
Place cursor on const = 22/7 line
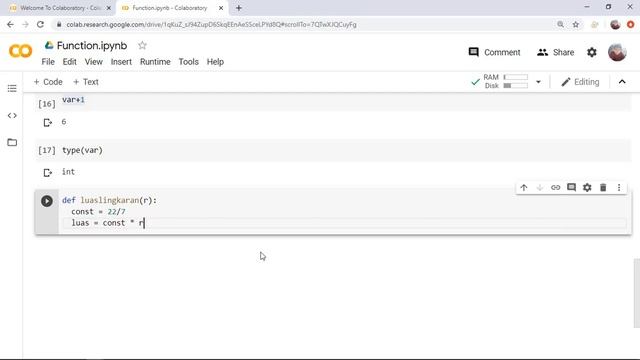pos(98,211)
